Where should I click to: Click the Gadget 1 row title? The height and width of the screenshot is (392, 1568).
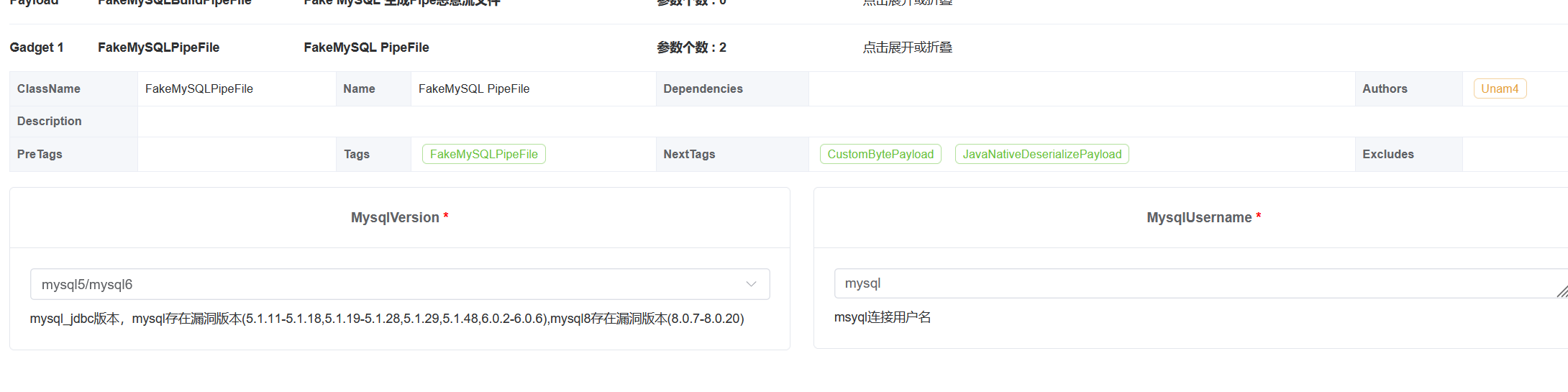tap(37, 47)
